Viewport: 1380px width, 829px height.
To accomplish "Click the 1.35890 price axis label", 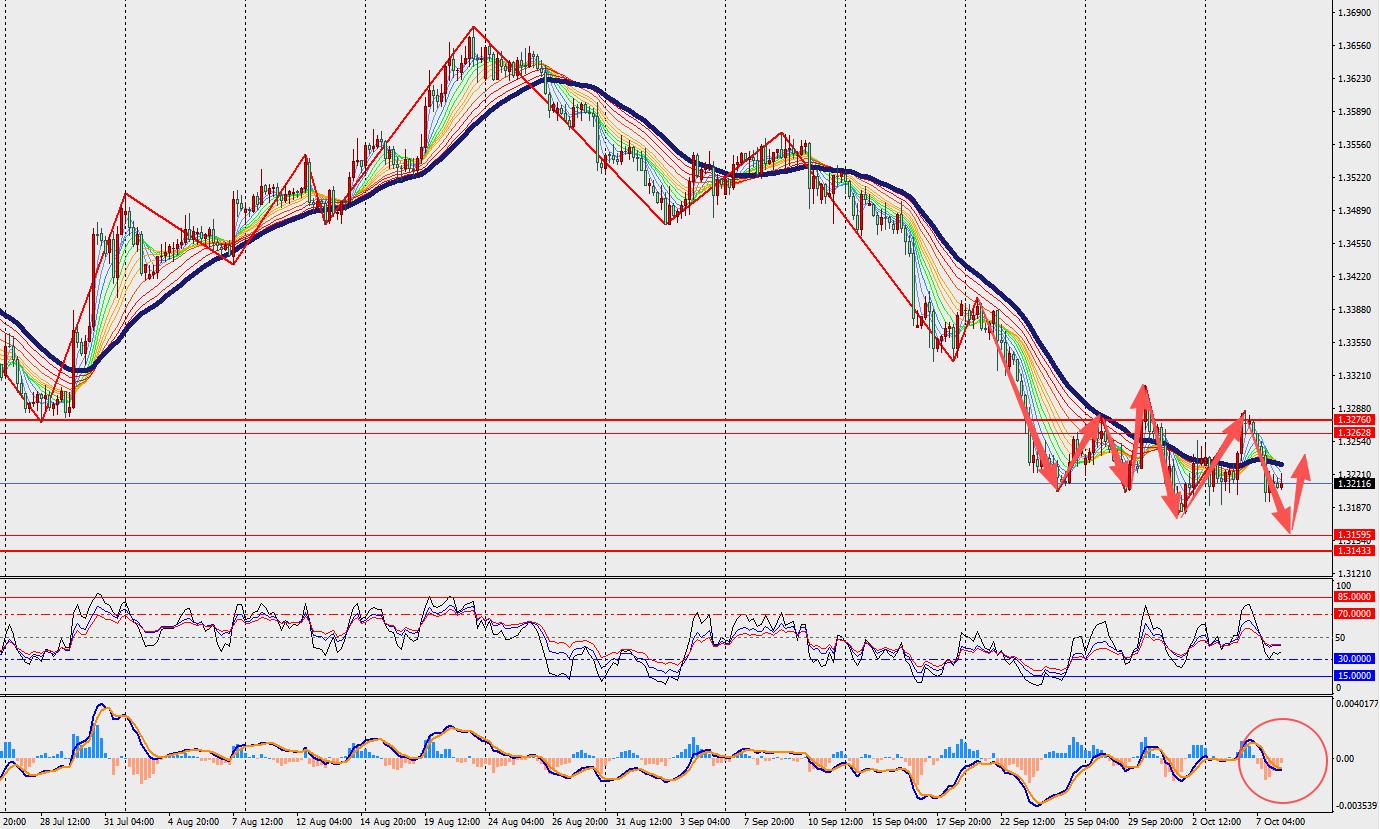I will click(x=1354, y=112).
